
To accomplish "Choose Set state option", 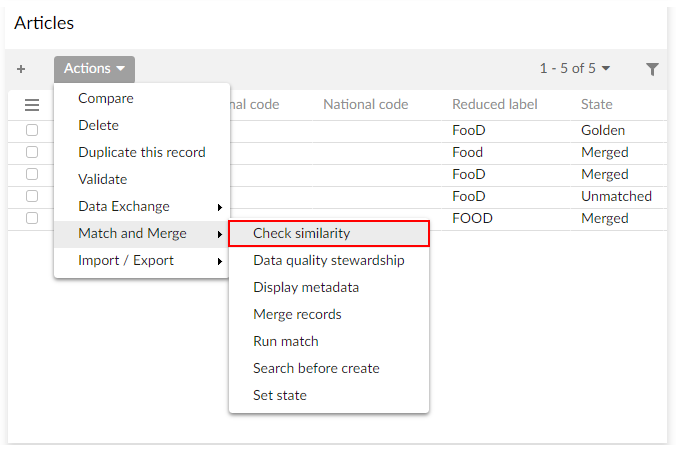I will (279, 396).
